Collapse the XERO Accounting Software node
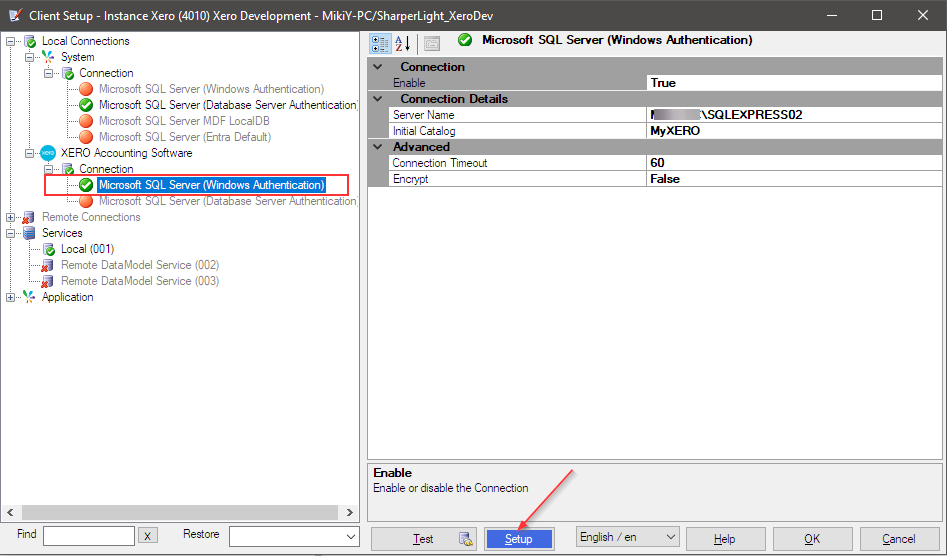Screen dimensions: 947x556 pos(29,153)
